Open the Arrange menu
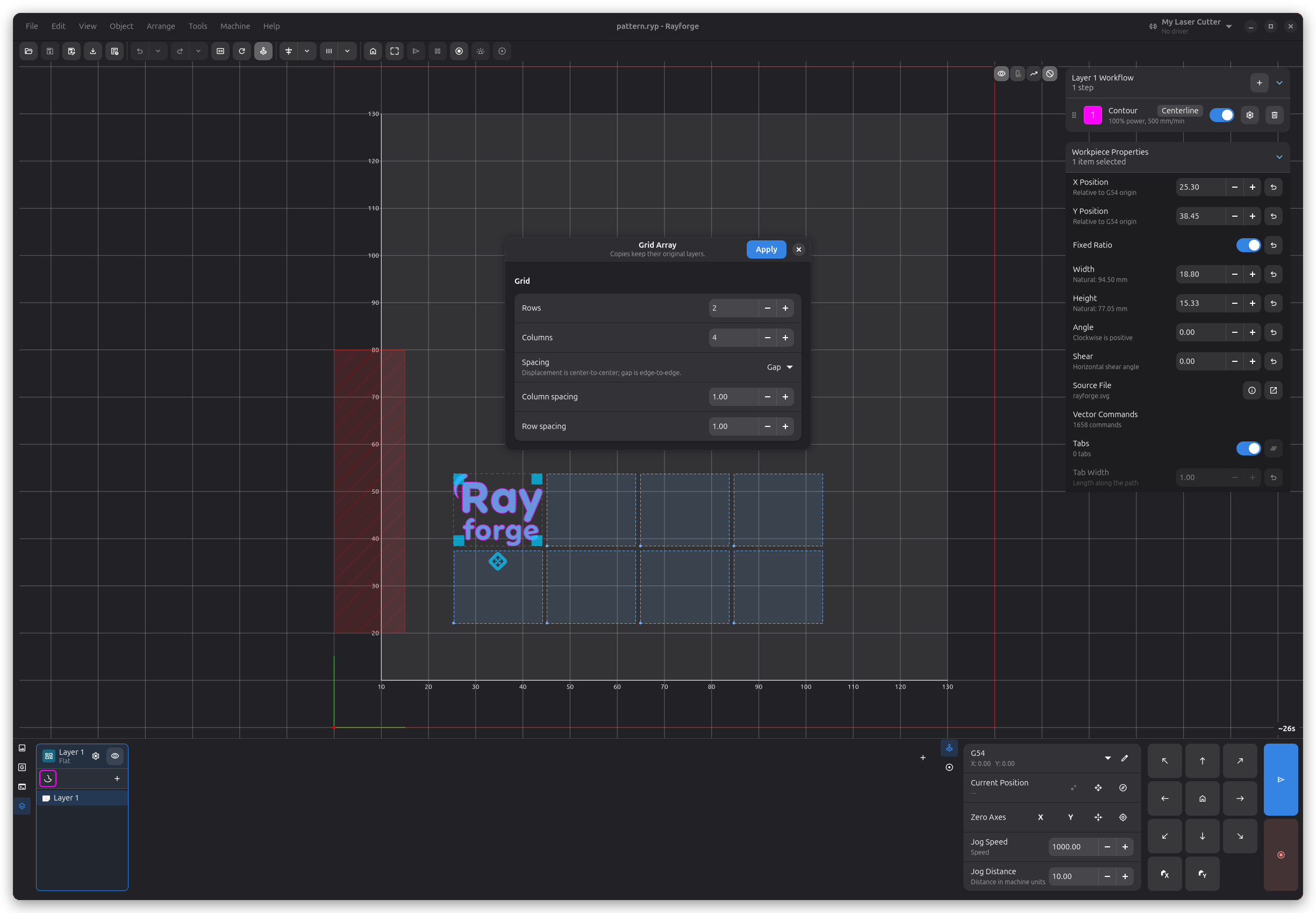The width and height of the screenshot is (1316, 913). [x=161, y=26]
